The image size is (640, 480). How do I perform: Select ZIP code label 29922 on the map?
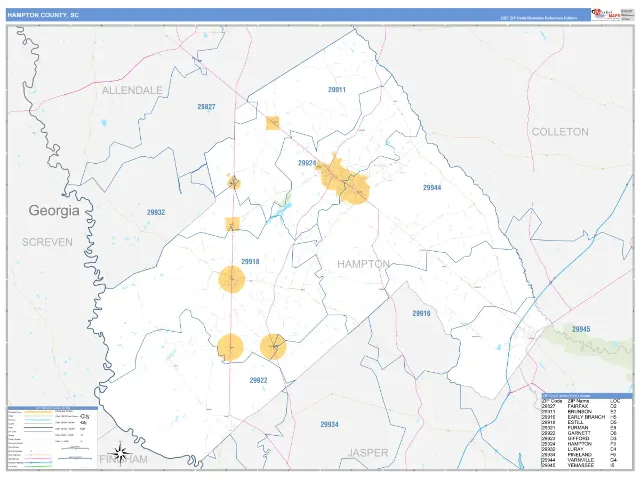click(x=258, y=380)
